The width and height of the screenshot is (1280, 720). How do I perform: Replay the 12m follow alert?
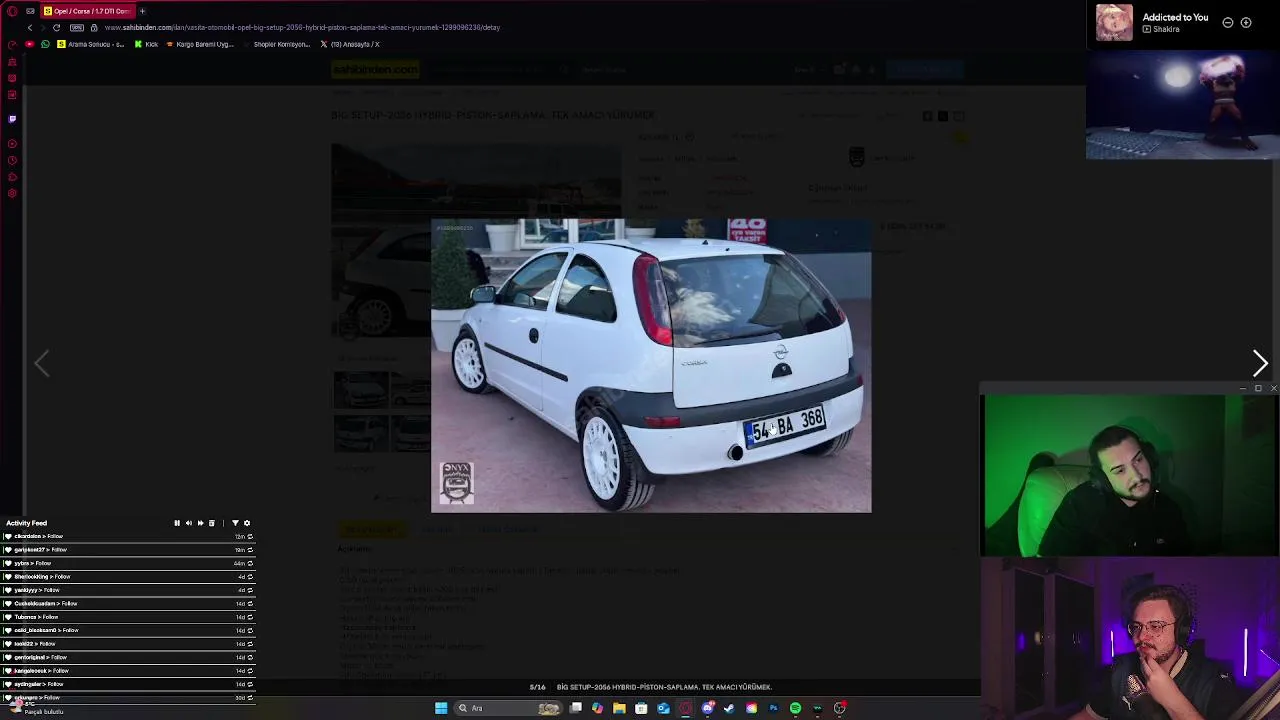coord(250,536)
